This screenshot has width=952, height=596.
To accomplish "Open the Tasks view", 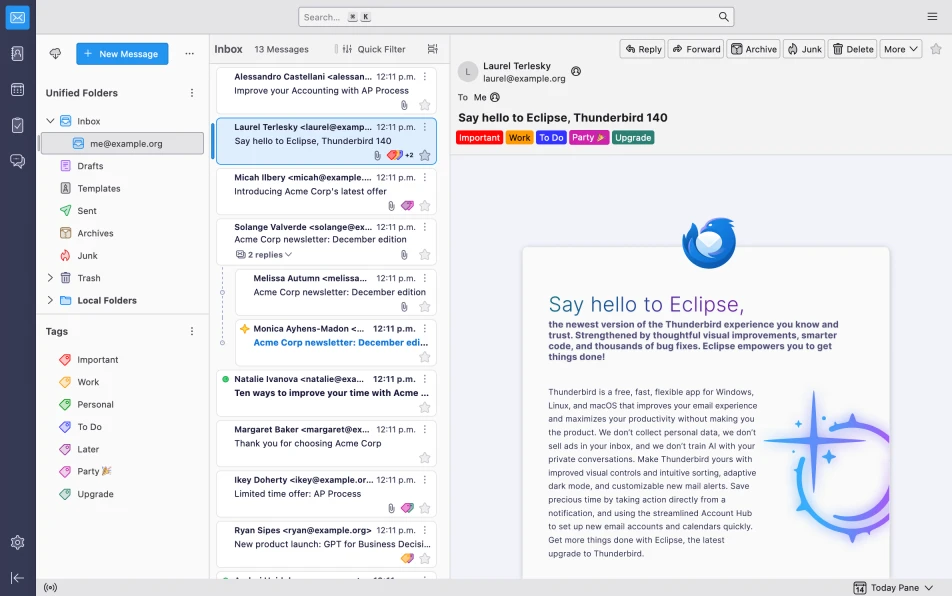I will click(17, 125).
